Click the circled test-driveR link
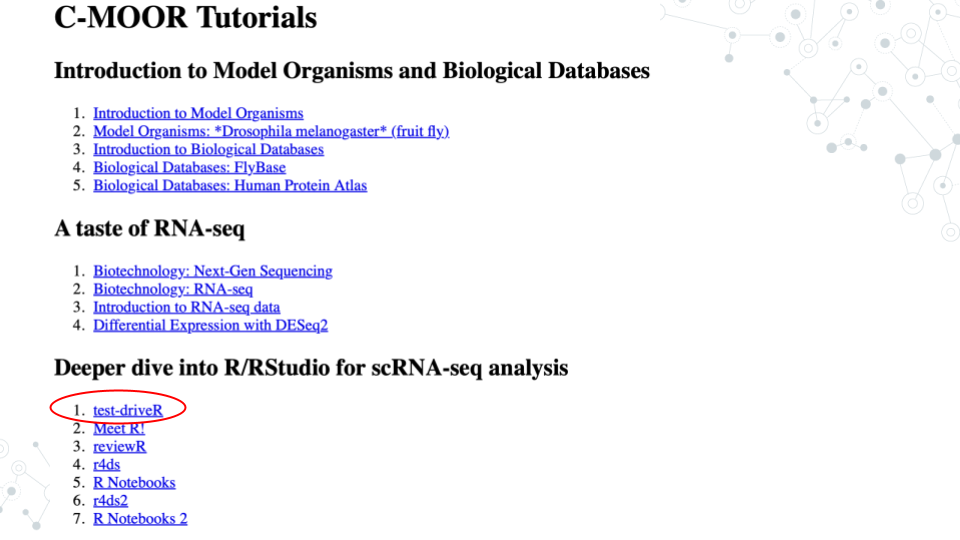The height and width of the screenshot is (540, 960). pyautogui.click(x=127, y=410)
